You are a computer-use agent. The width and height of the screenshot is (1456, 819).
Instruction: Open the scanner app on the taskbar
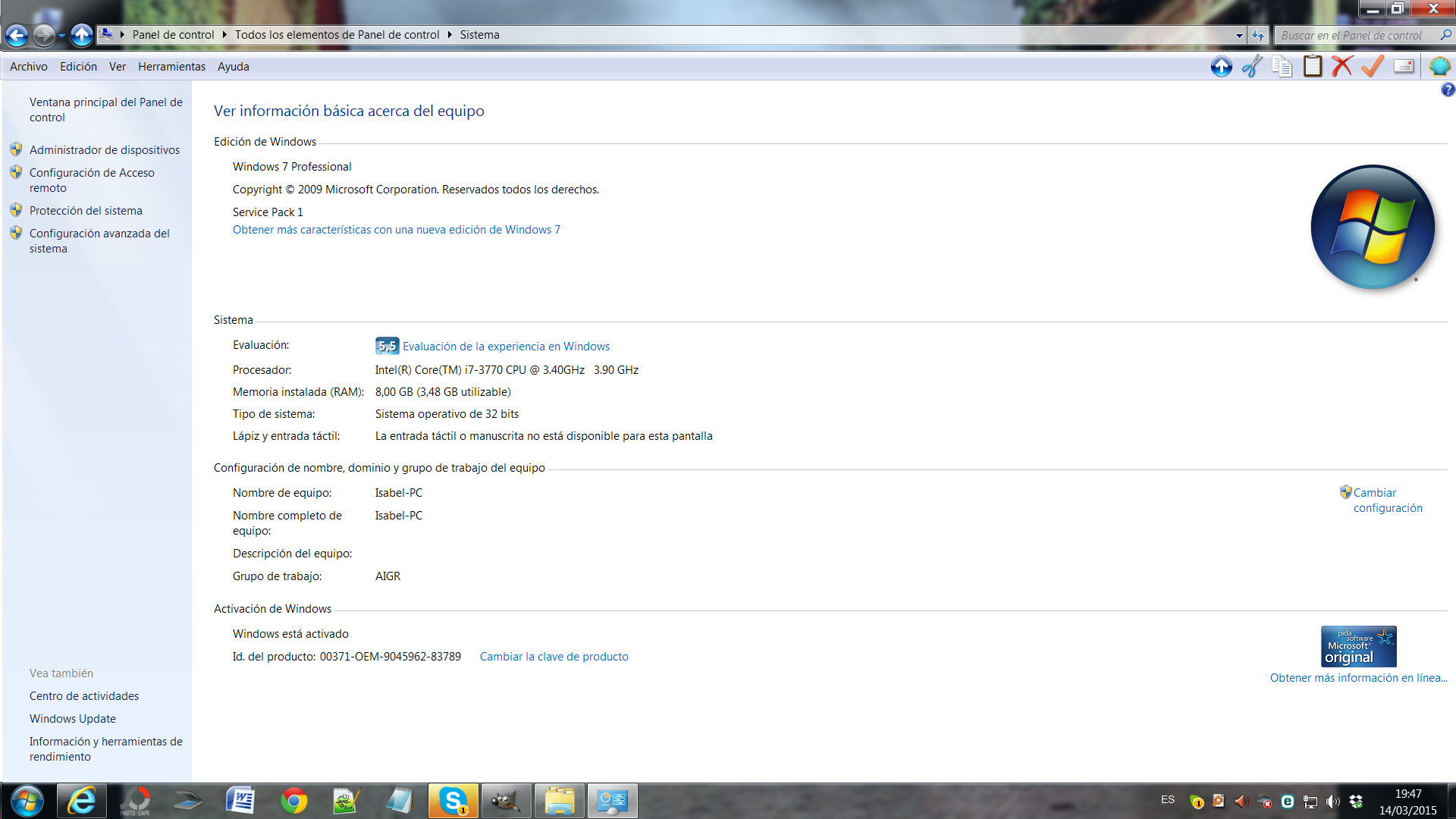[x=187, y=801]
